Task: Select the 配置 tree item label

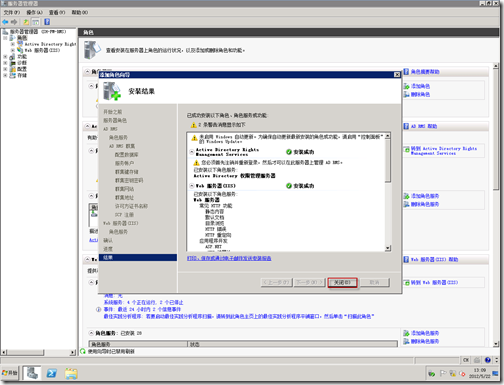Action: [22, 69]
